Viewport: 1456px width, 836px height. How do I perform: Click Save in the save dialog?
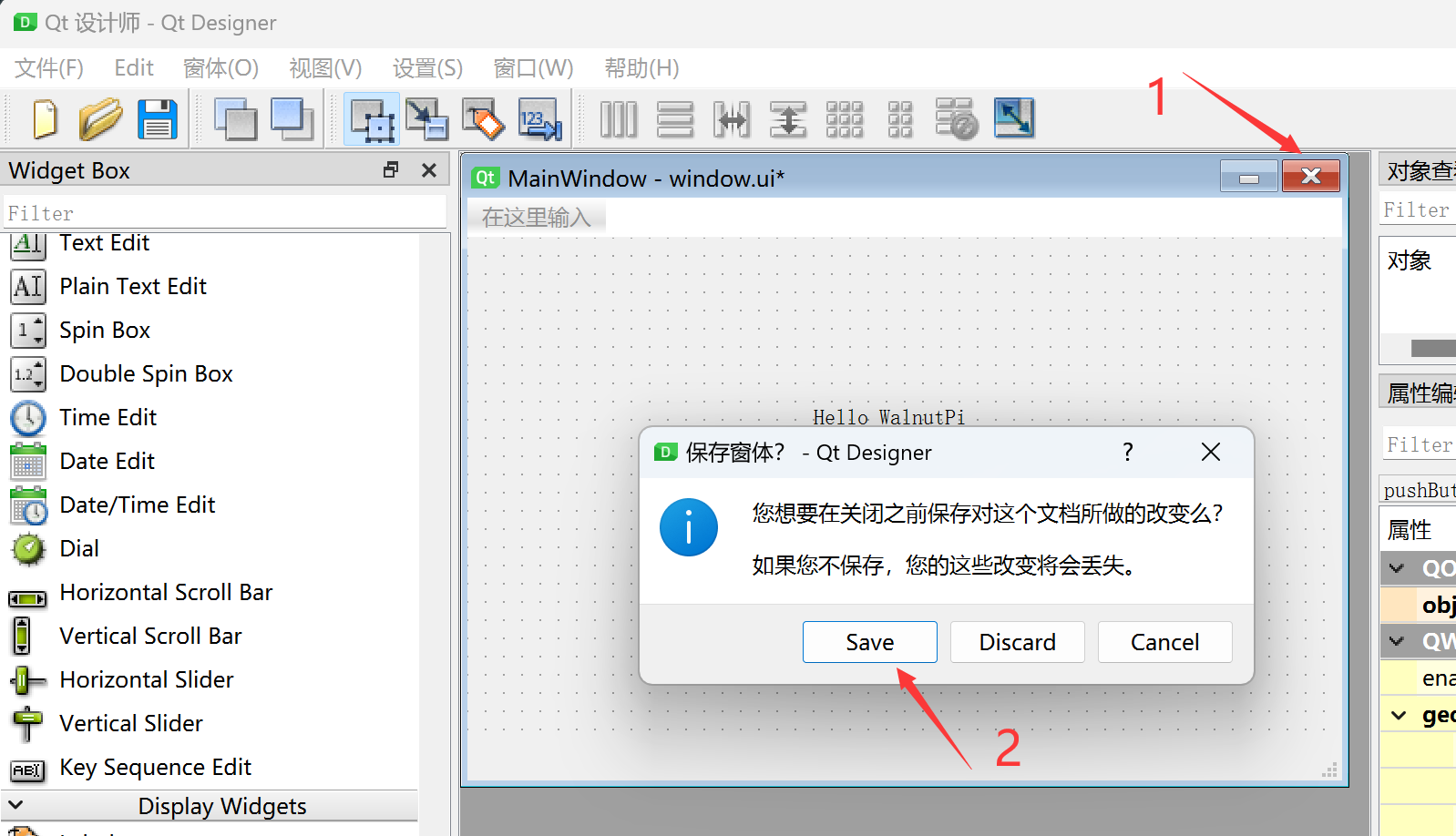pyautogui.click(x=869, y=642)
